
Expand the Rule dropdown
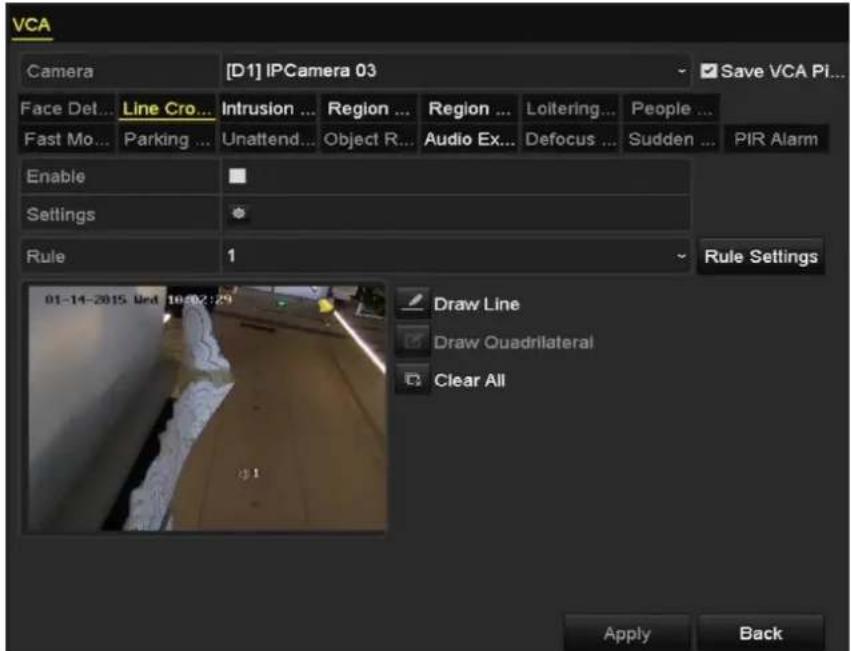tap(456, 256)
